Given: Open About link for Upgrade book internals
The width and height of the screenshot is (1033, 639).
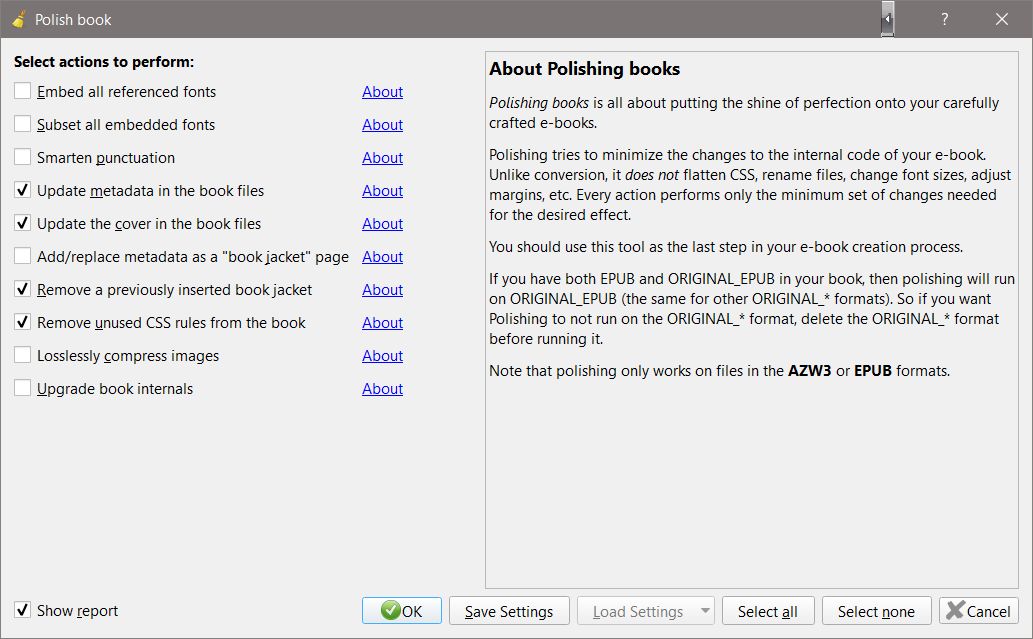Looking at the screenshot, I should pos(382,389).
